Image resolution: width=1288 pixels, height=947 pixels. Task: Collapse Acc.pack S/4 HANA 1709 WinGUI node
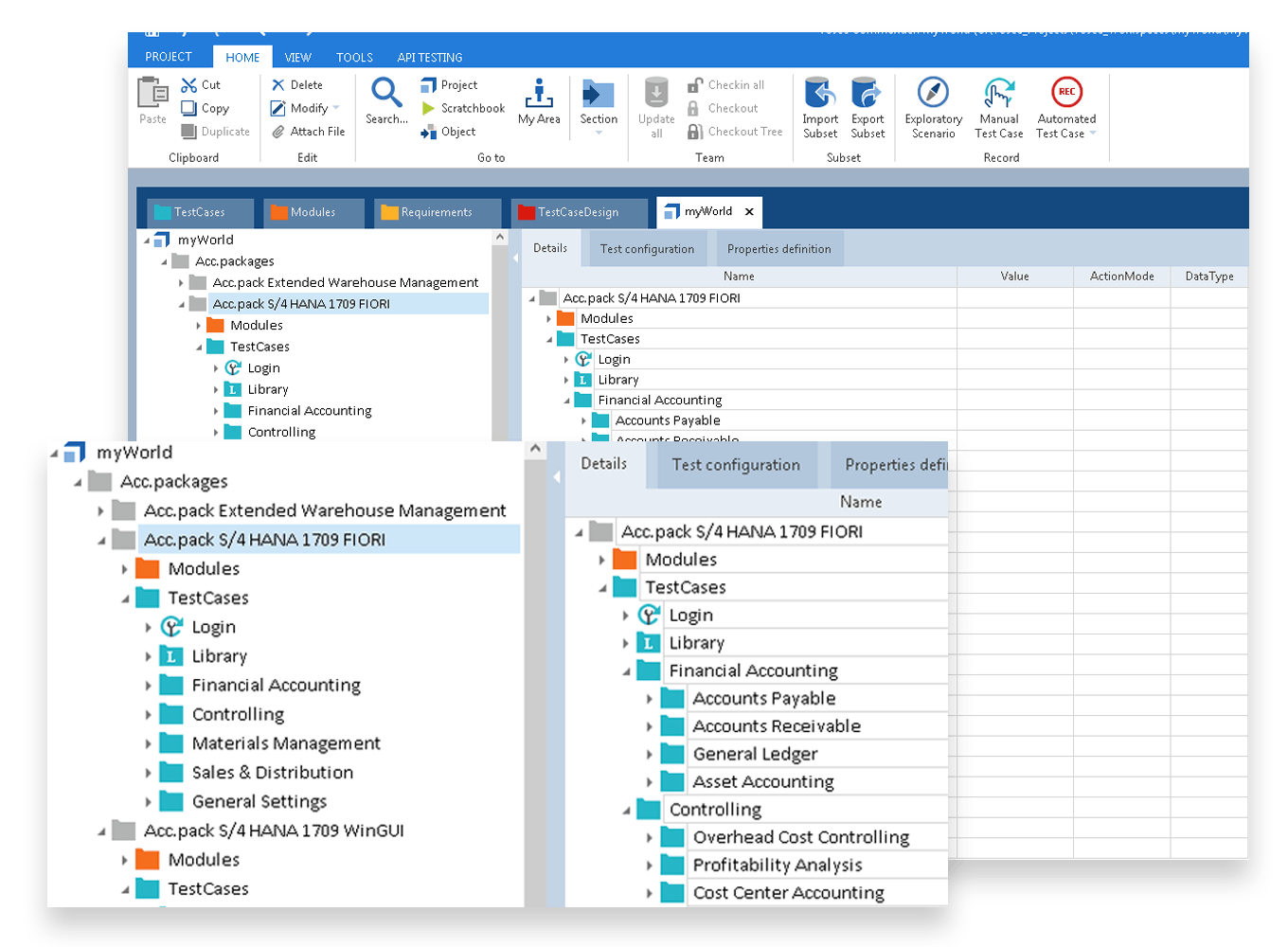(101, 831)
